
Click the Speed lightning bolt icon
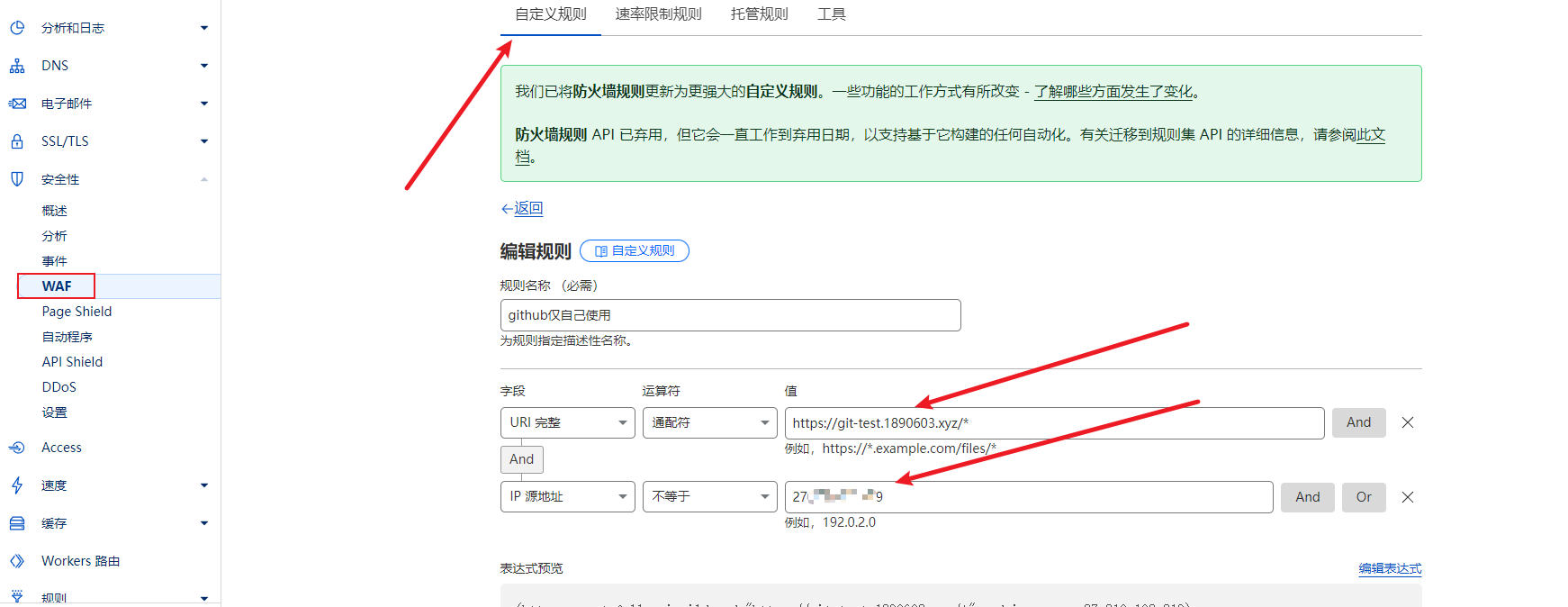[x=17, y=485]
